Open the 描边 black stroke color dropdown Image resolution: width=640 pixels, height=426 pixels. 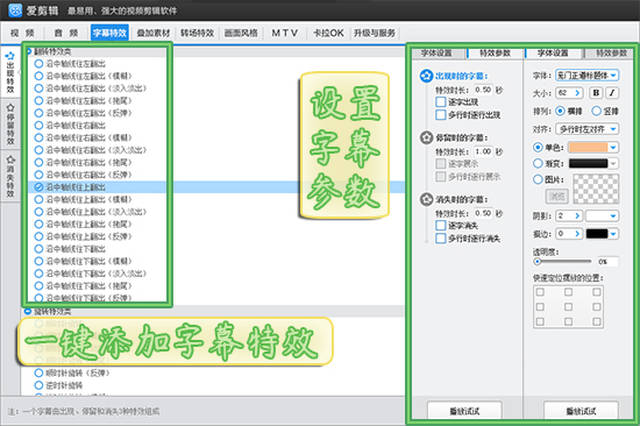(x=602, y=234)
